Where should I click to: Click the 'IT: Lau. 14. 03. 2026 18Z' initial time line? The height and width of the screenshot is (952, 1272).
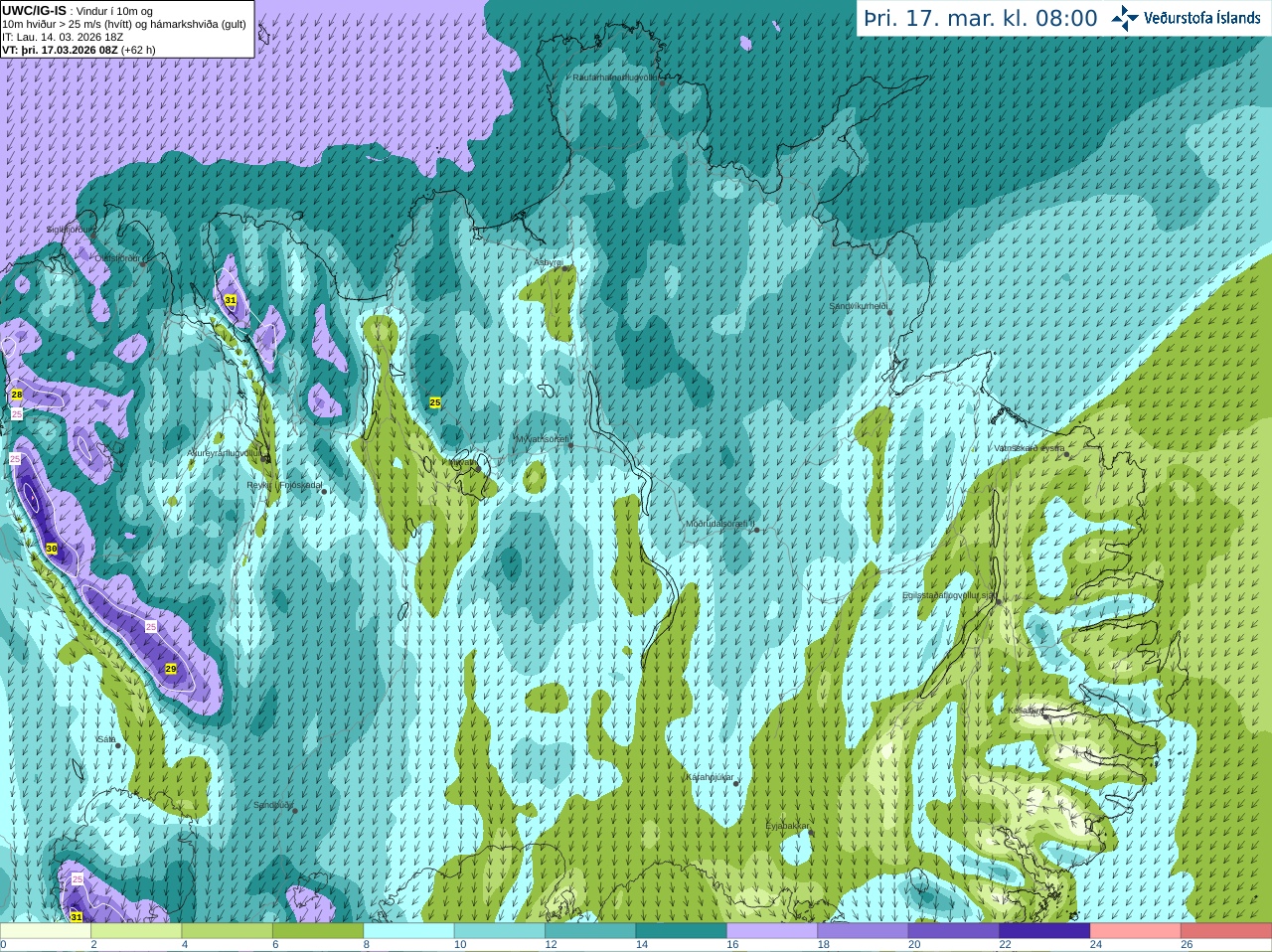coord(63,37)
